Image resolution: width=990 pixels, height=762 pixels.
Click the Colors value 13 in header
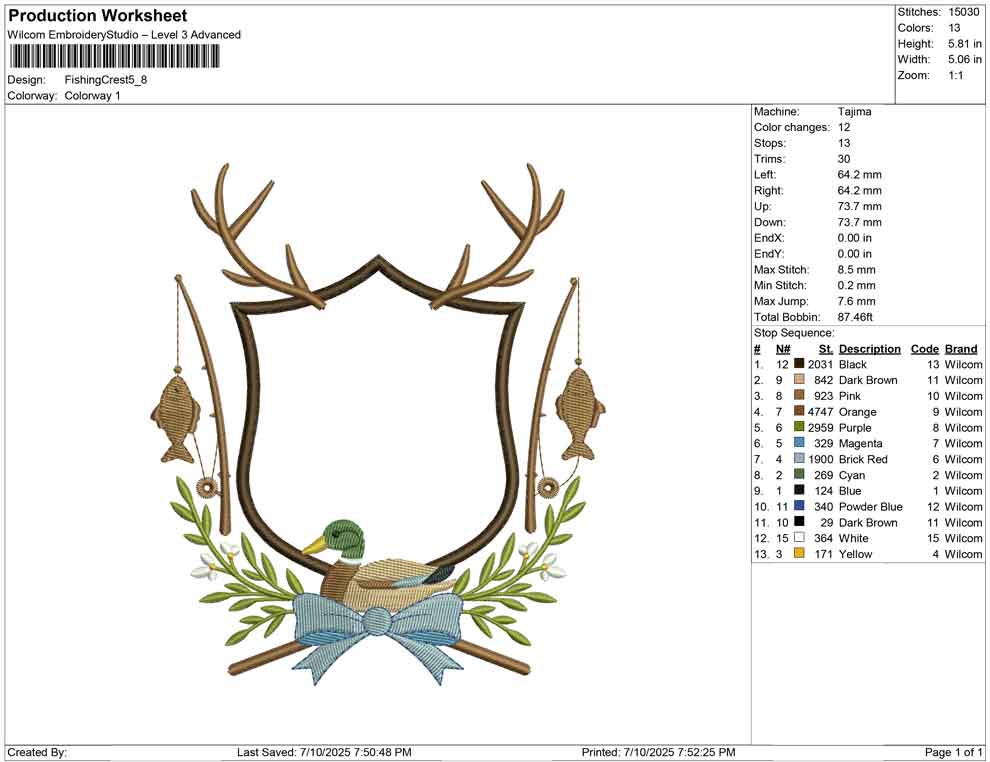[954, 28]
